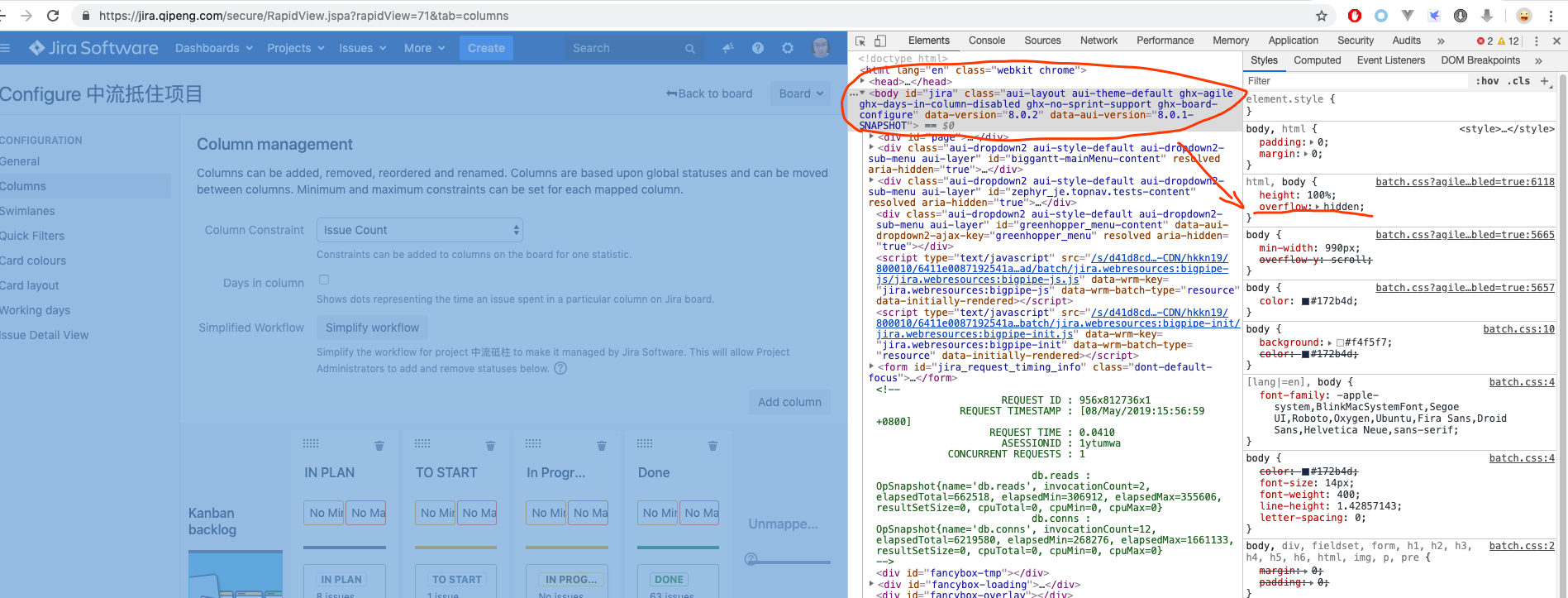Click the Simplified Workflow help question icon

point(560,368)
